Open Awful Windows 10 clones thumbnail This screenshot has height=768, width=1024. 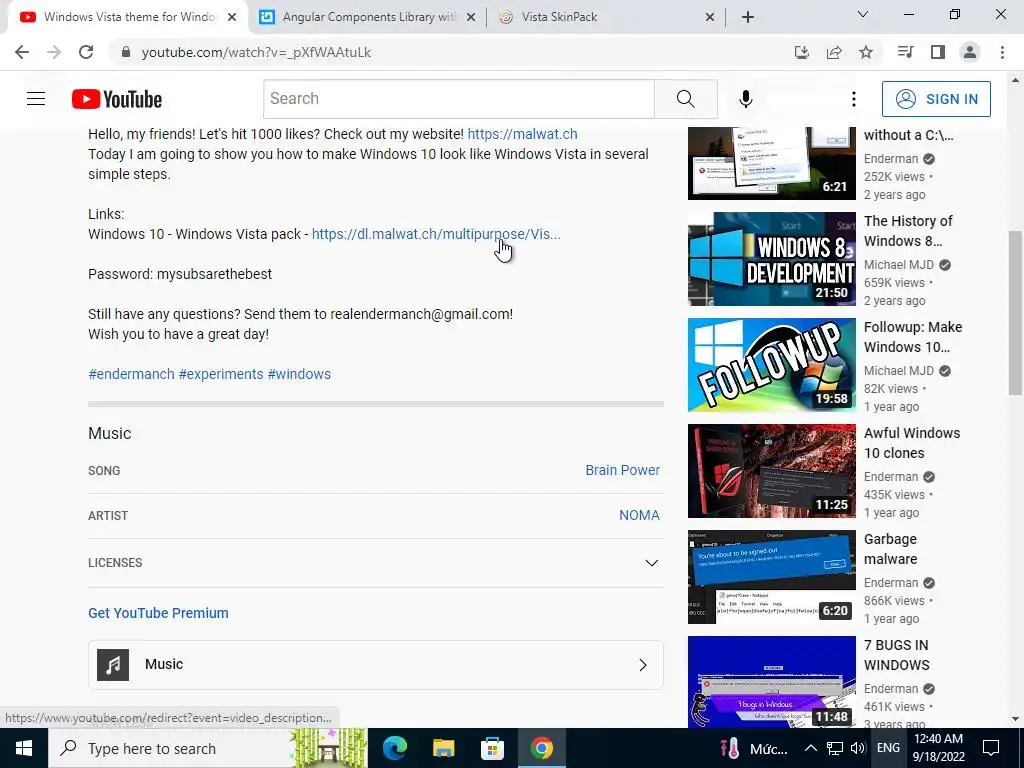point(771,471)
